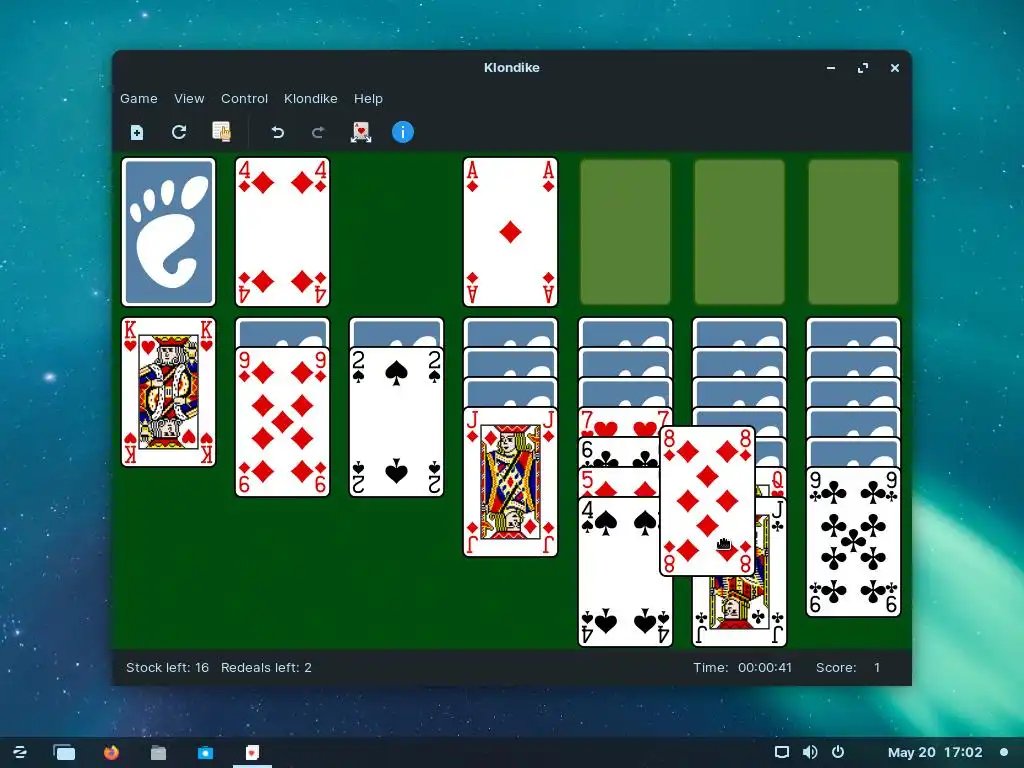Open the Zorin start menu
Image resolution: width=1024 pixels, height=768 pixels.
[20, 752]
